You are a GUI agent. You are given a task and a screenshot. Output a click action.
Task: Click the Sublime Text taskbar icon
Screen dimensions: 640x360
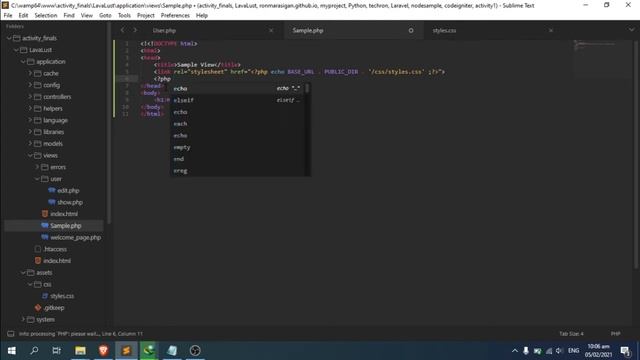click(126, 351)
